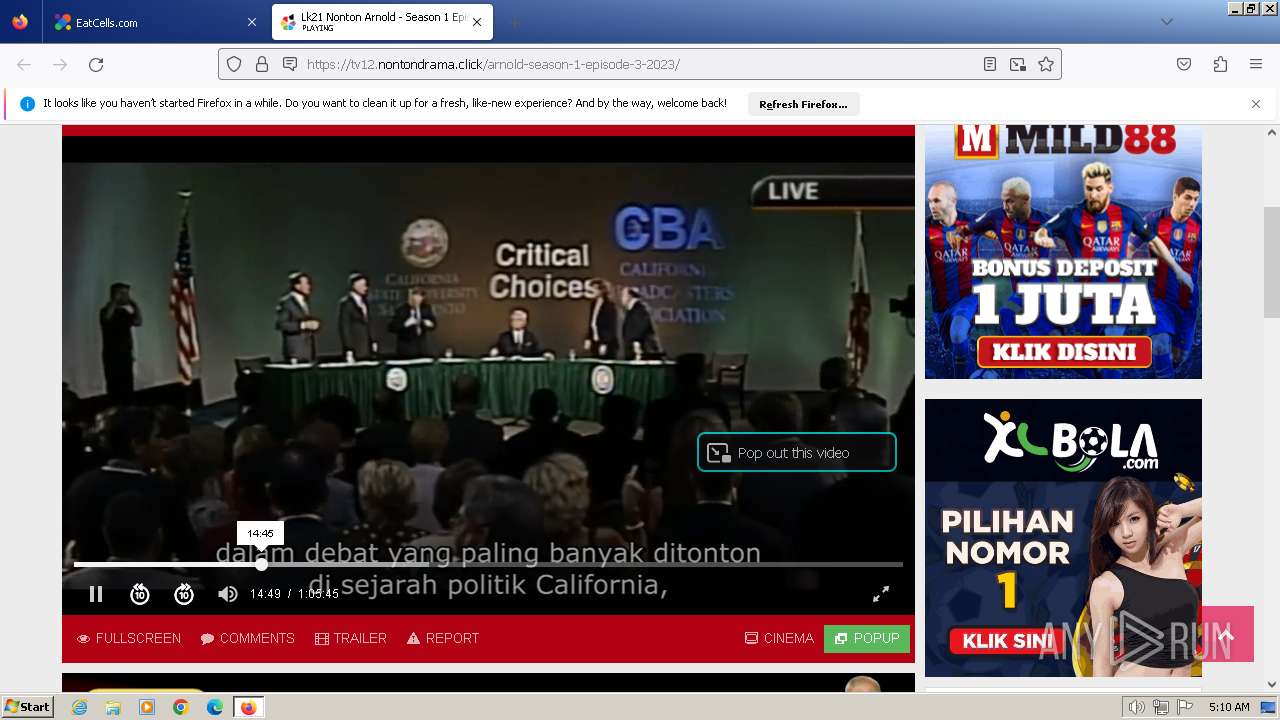Open video in green POPUP button
This screenshot has height=720, width=1280.
click(867, 638)
